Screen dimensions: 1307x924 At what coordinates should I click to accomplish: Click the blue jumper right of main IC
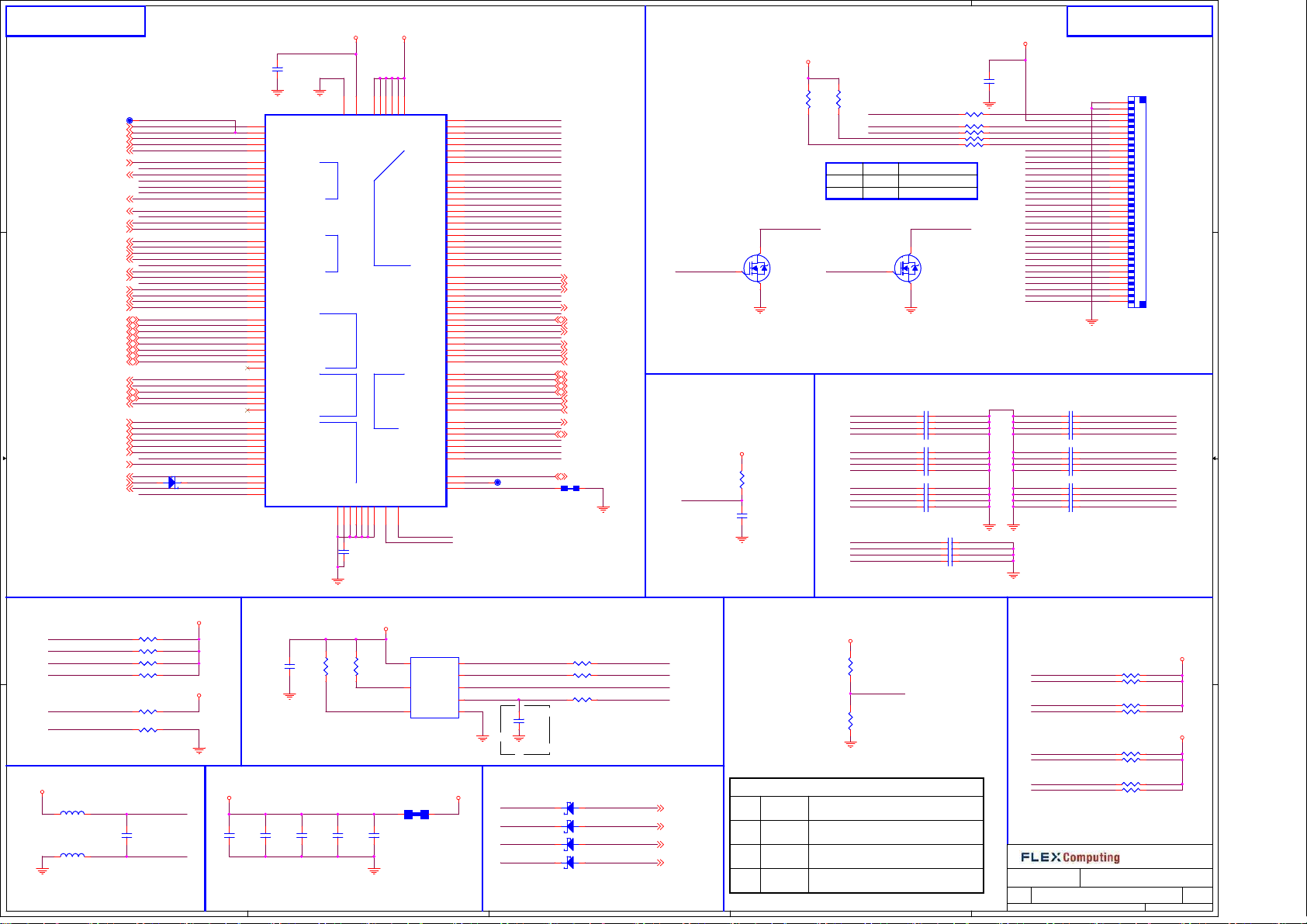(570, 488)
